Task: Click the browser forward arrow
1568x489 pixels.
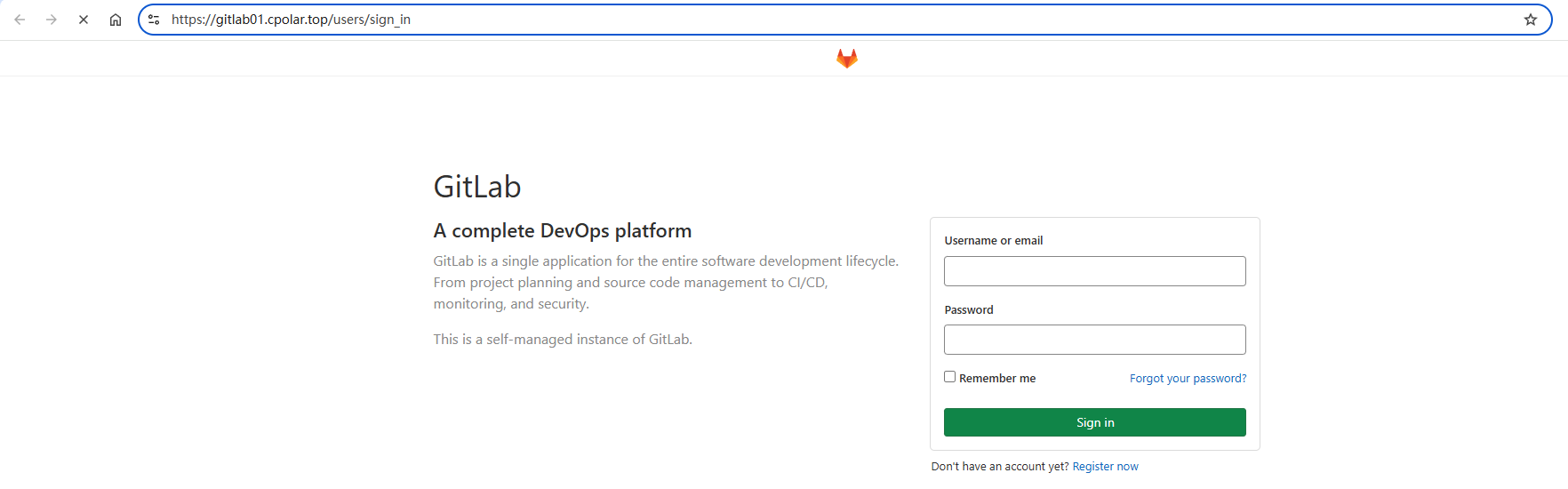Action: 52,20
